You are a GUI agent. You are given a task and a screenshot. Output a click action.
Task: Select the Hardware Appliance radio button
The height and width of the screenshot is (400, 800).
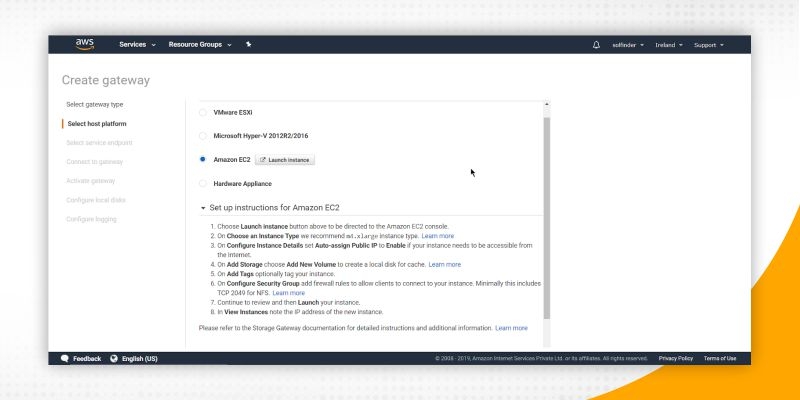[x=203, y=184]
